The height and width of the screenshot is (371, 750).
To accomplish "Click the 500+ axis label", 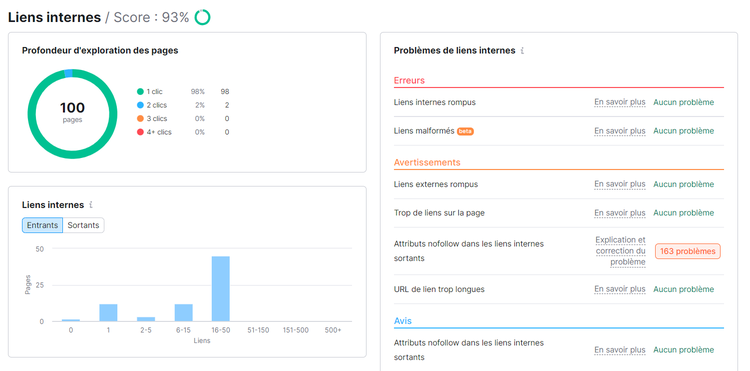I will [333, 330].
